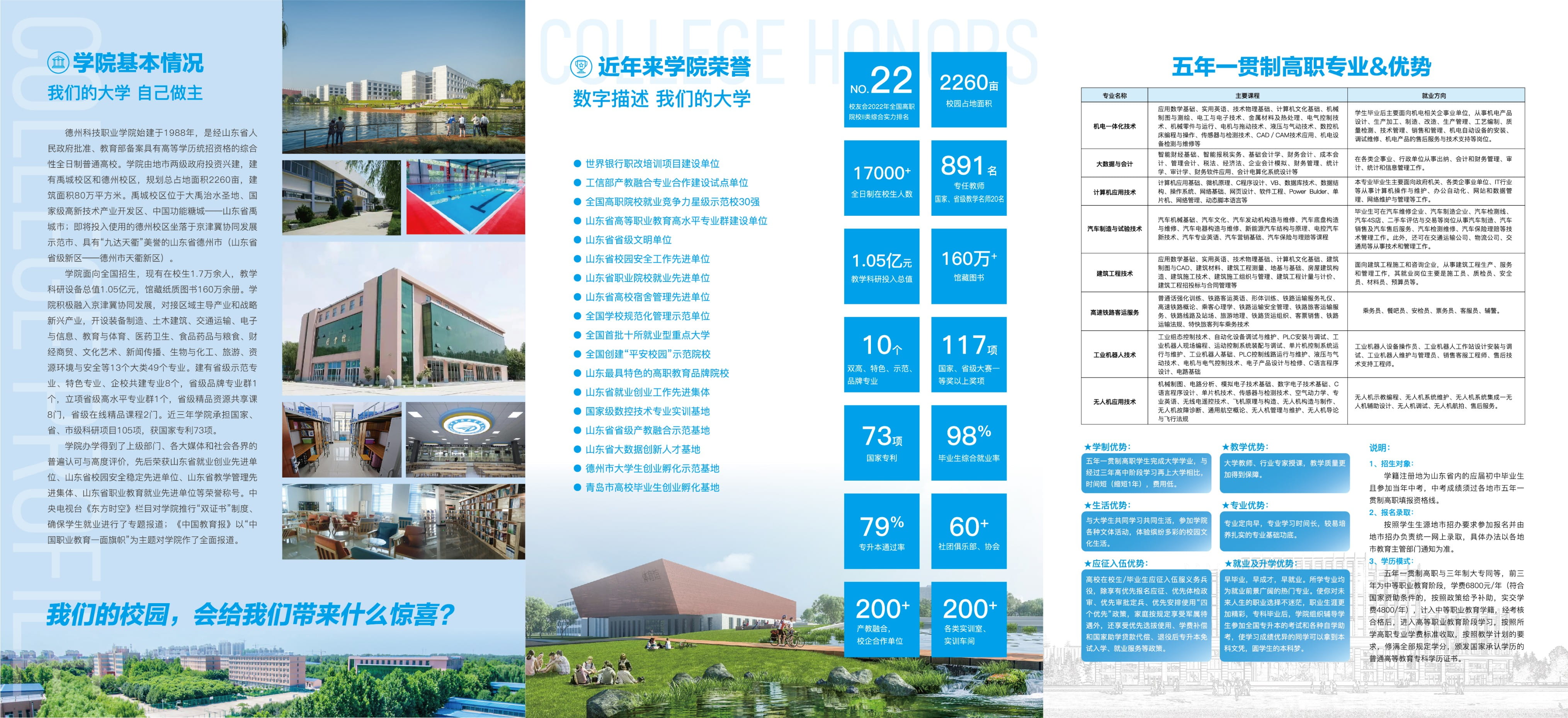Click the building icon beside 学院基本情况
This screenshot has height=718, width=1568.
coord(58,63)
